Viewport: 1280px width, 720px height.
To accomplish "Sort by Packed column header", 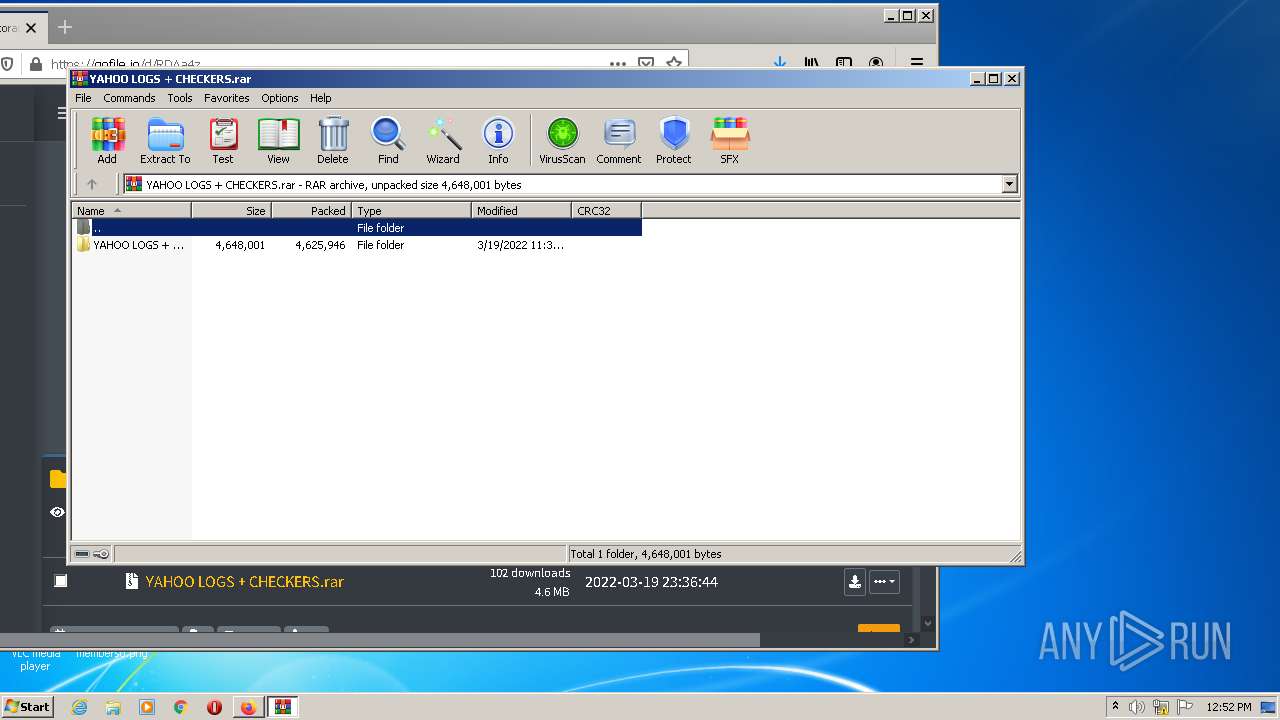I will coord(311,211).
